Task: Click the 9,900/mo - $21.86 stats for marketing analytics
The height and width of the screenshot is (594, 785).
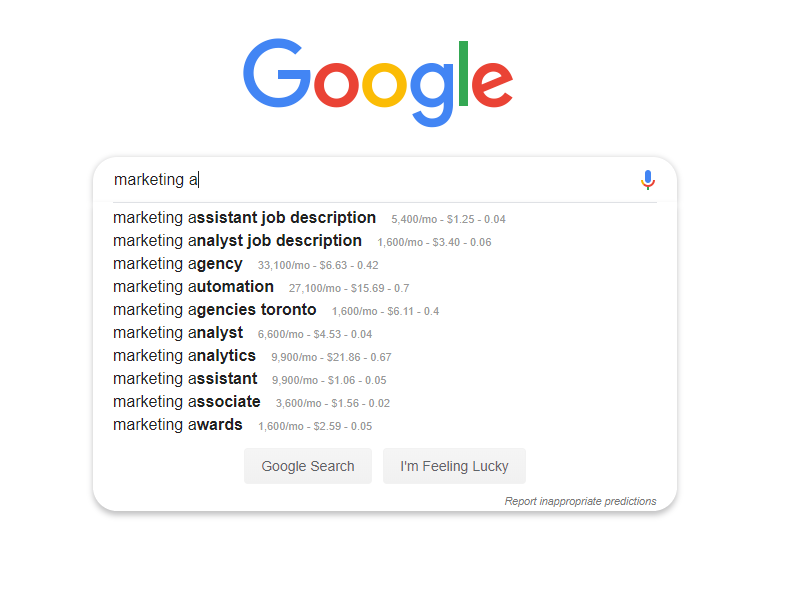Action: click(331, 358)
